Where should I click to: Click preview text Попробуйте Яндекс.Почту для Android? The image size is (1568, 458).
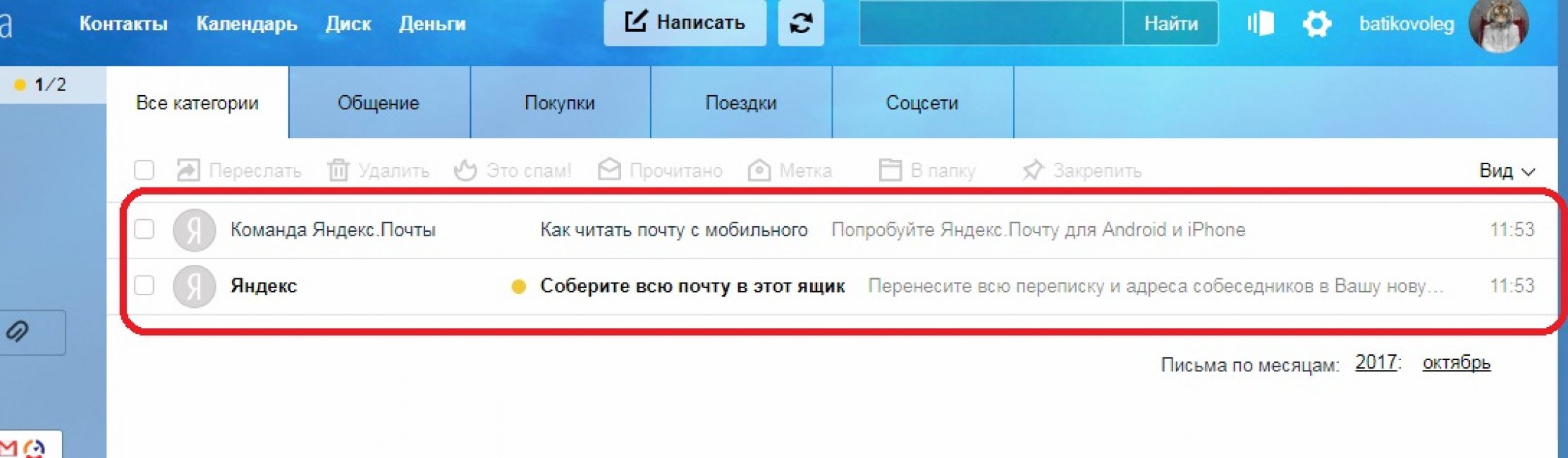[1039, 230]
